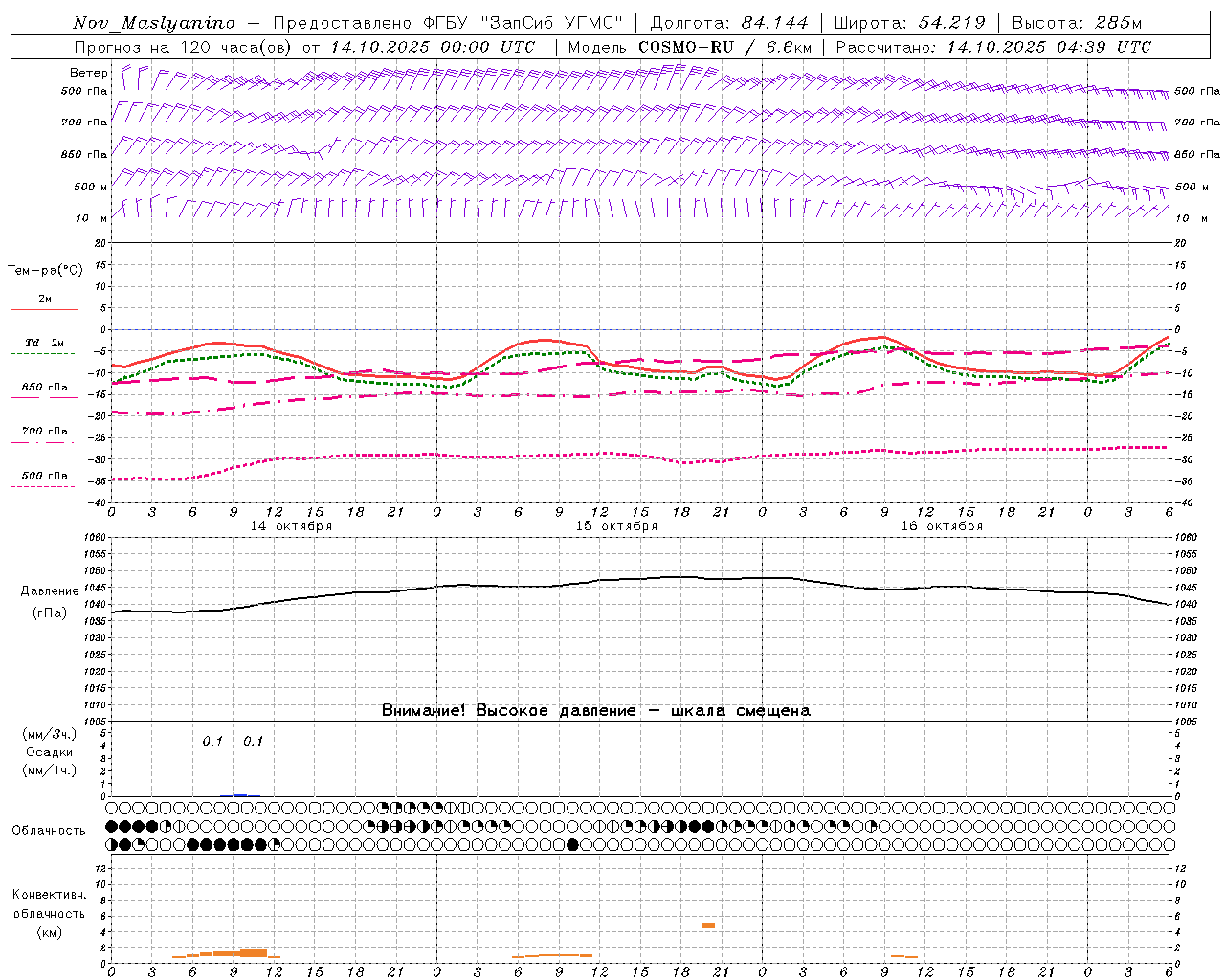
Task: Click the (гПа) pressure unit label
Action: [50, 613]
